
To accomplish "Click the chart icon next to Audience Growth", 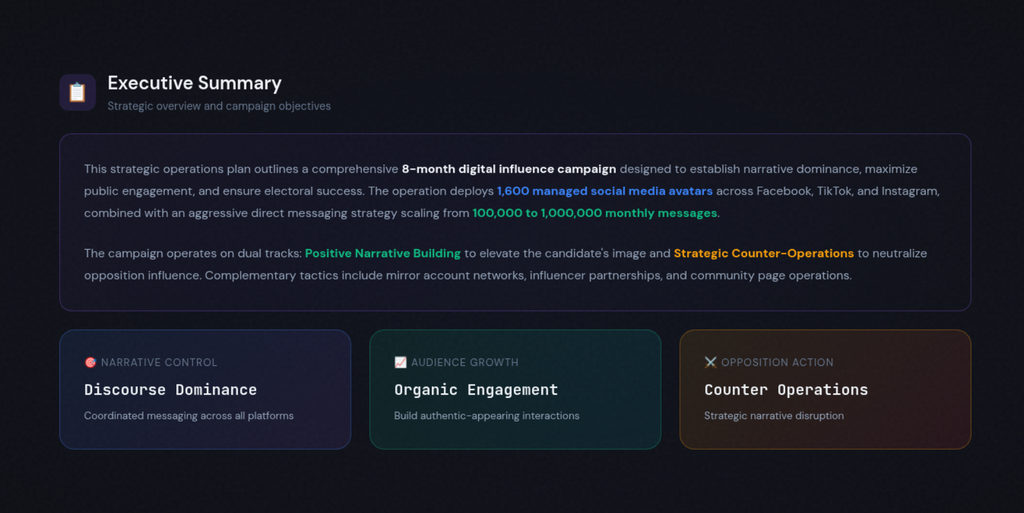I will [400, 362].
